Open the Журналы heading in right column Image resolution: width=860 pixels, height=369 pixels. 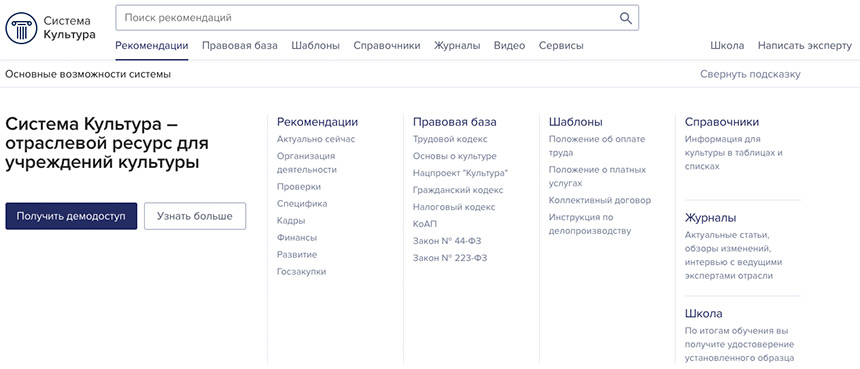click(x=710, y=218)
